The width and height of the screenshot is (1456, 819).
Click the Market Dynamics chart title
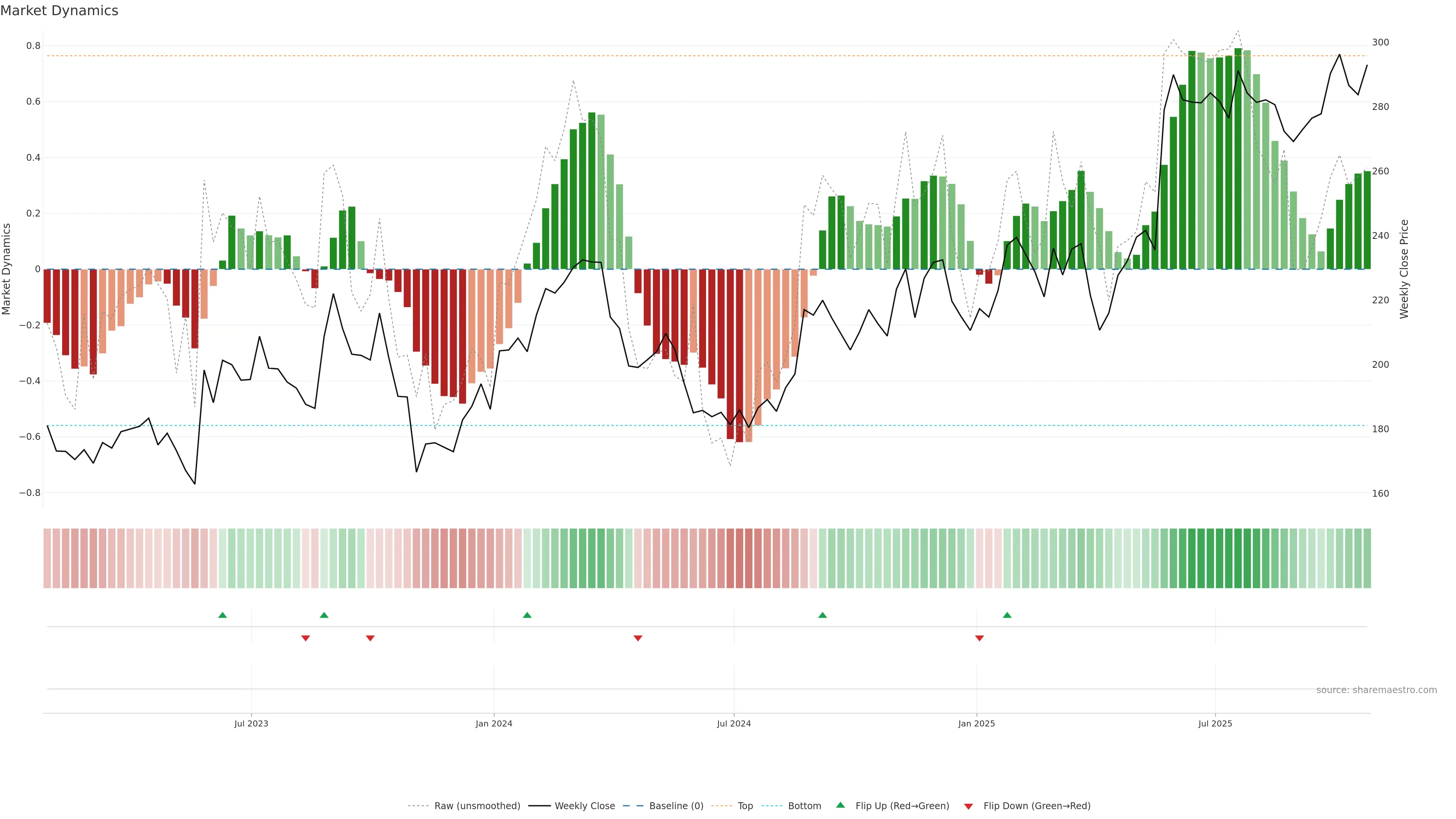60,11
